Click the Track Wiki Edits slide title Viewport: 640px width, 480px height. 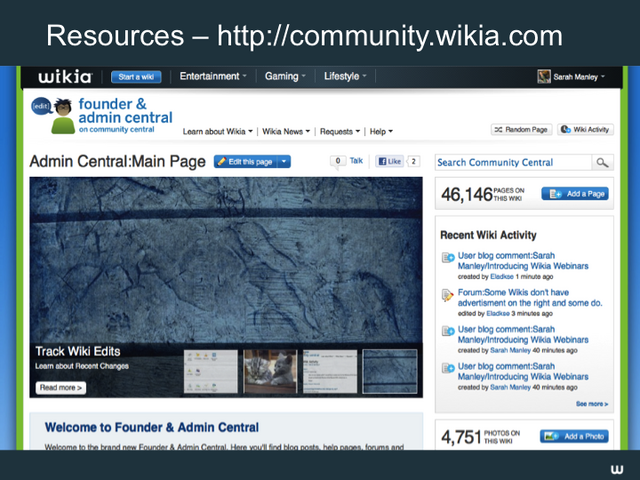78,351
